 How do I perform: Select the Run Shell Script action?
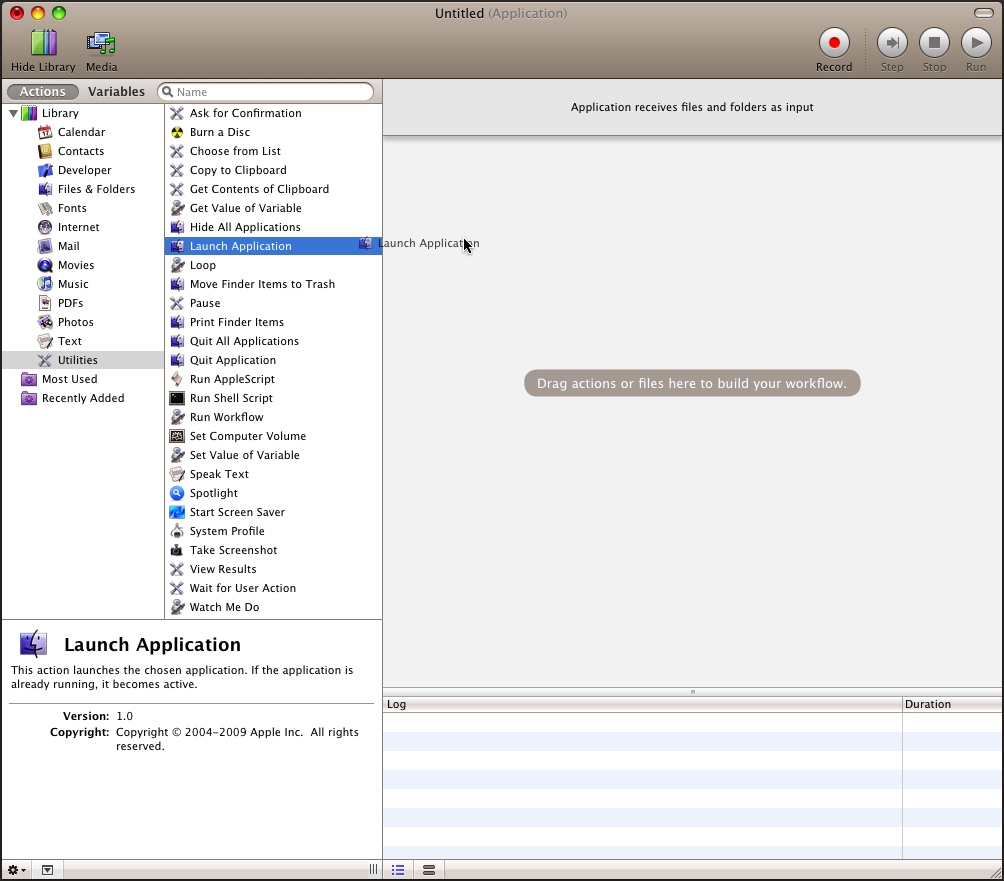[231, 398]
